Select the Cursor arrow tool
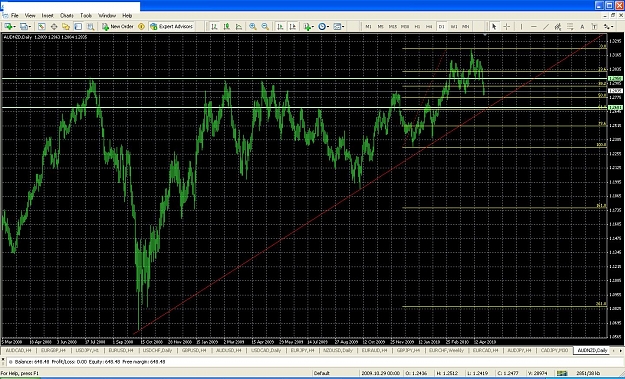The width and height of the screenshot is (625, 379). click(x=494, y=26)
